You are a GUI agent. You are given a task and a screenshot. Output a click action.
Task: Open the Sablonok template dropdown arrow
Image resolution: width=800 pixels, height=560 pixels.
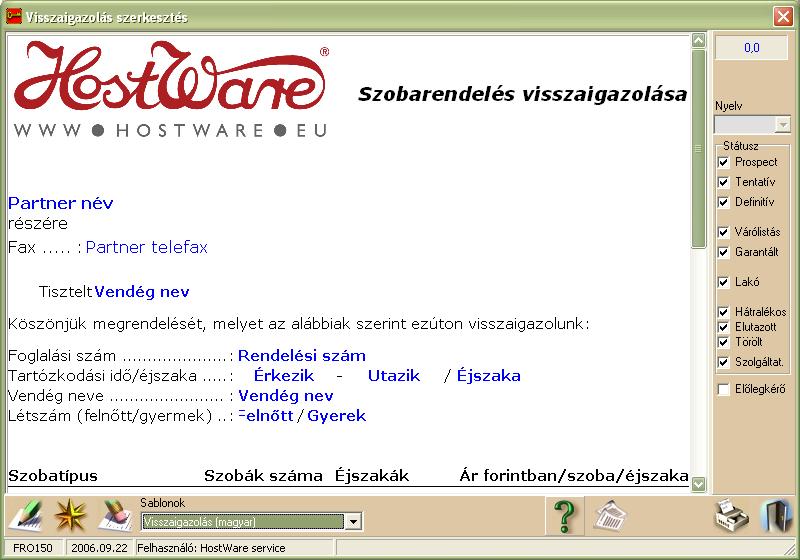click(353, 522)
